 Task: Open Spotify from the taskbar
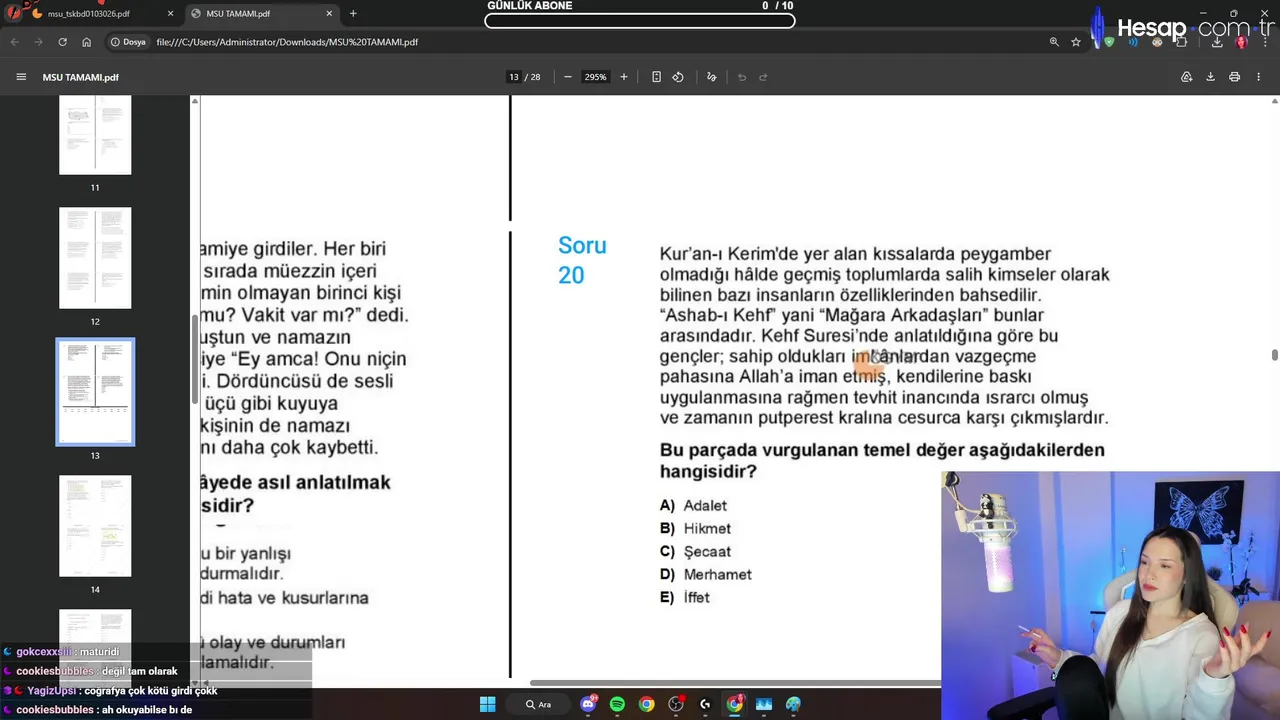coord(617,704)
